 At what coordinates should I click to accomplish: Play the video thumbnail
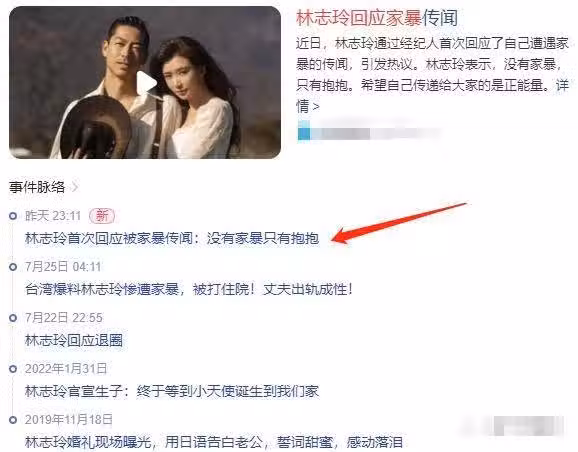[146, 83]
